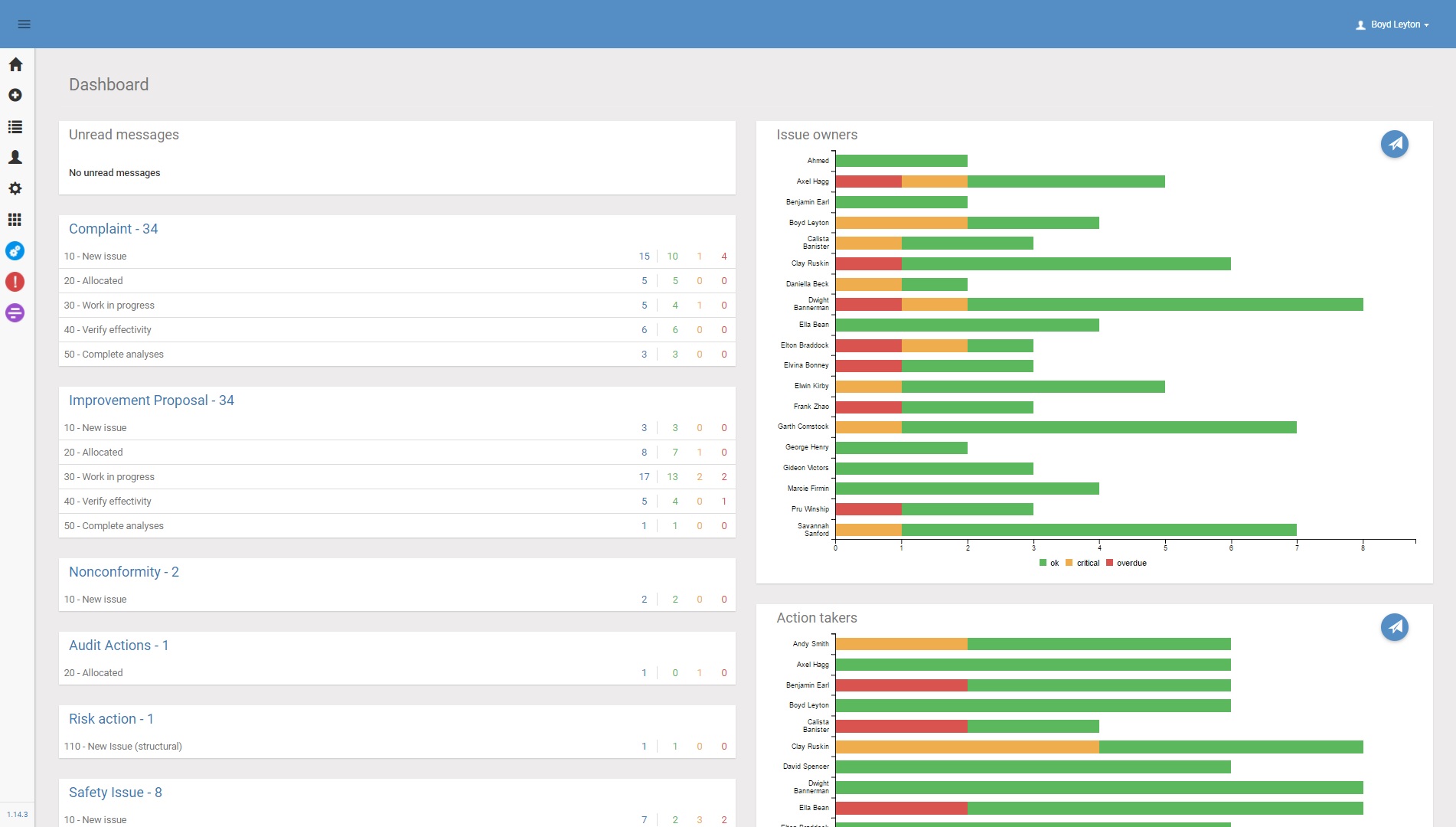
Task: Select Safety Issue row 10 - New issue
Action: click(x=397, y=819)
